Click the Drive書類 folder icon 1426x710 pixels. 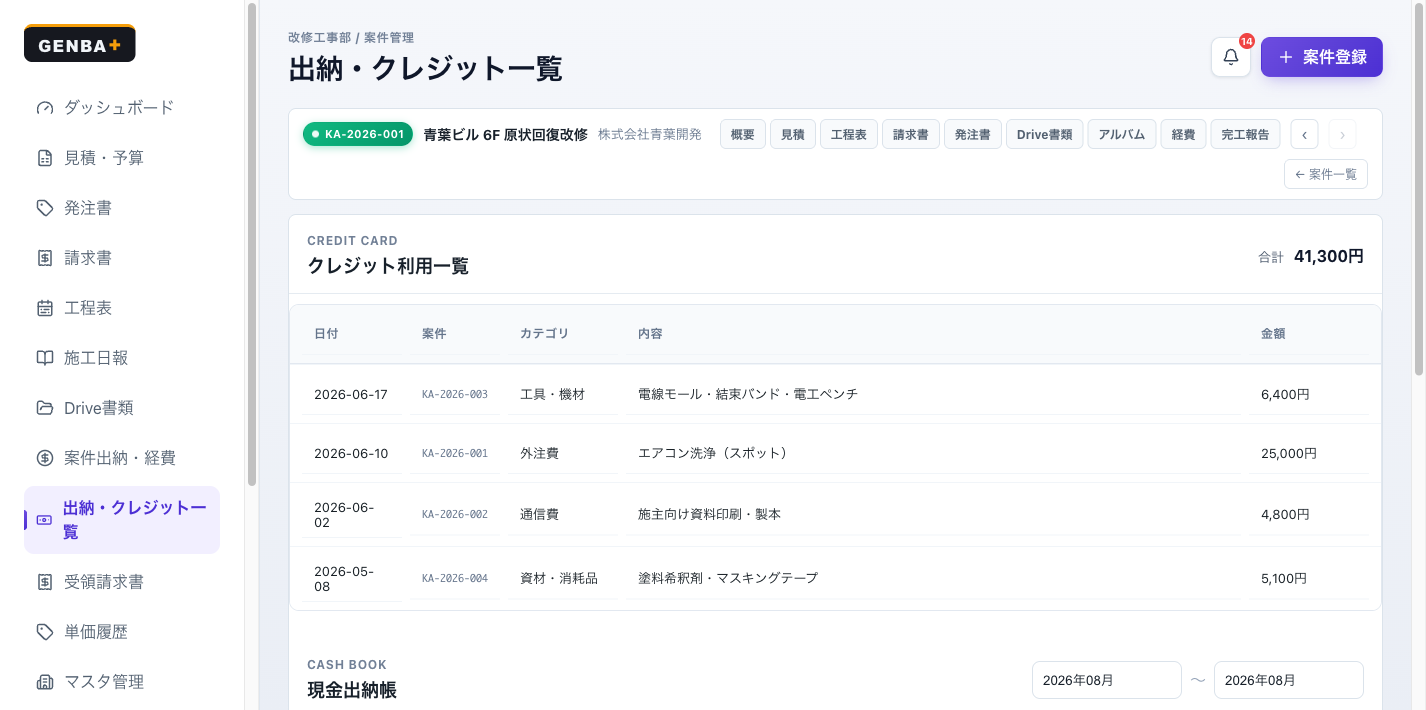coord(45,408)
